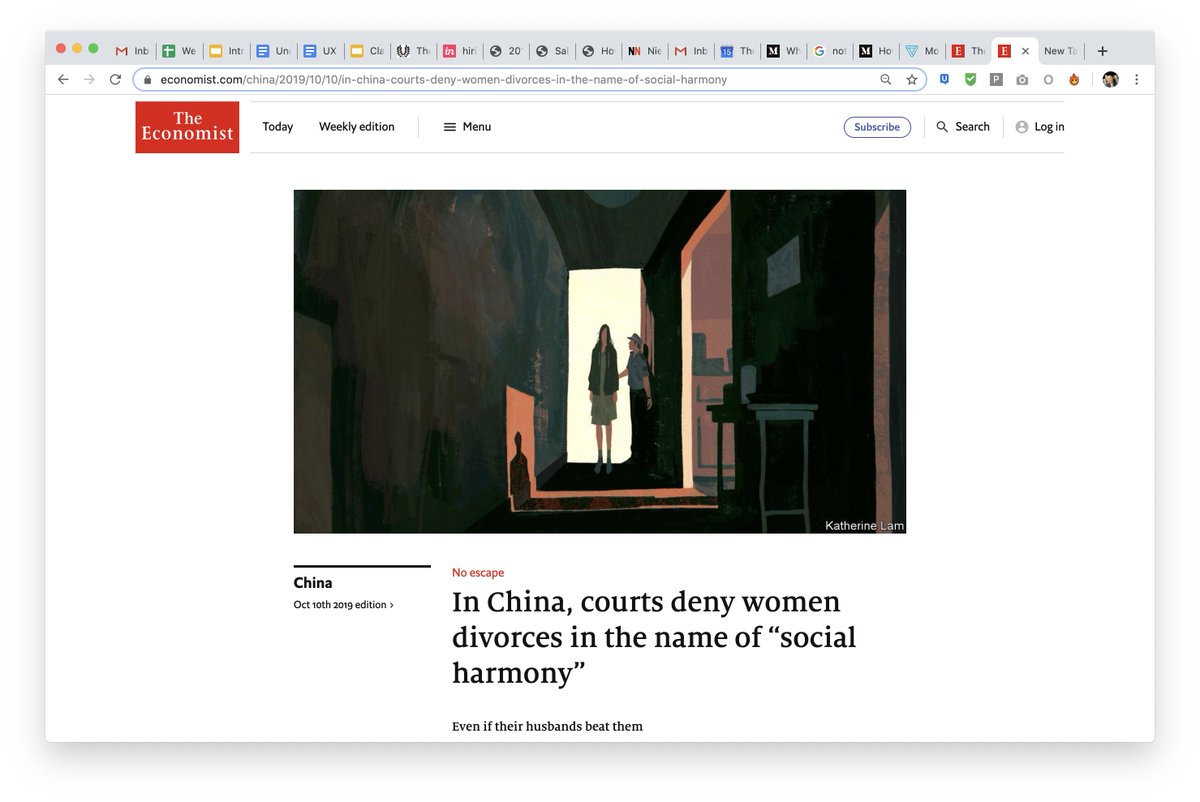Switch to the Slides 'Cla' tab
Screen dimensions: 1200x802
pyautogui.click(x=367, y=51)
